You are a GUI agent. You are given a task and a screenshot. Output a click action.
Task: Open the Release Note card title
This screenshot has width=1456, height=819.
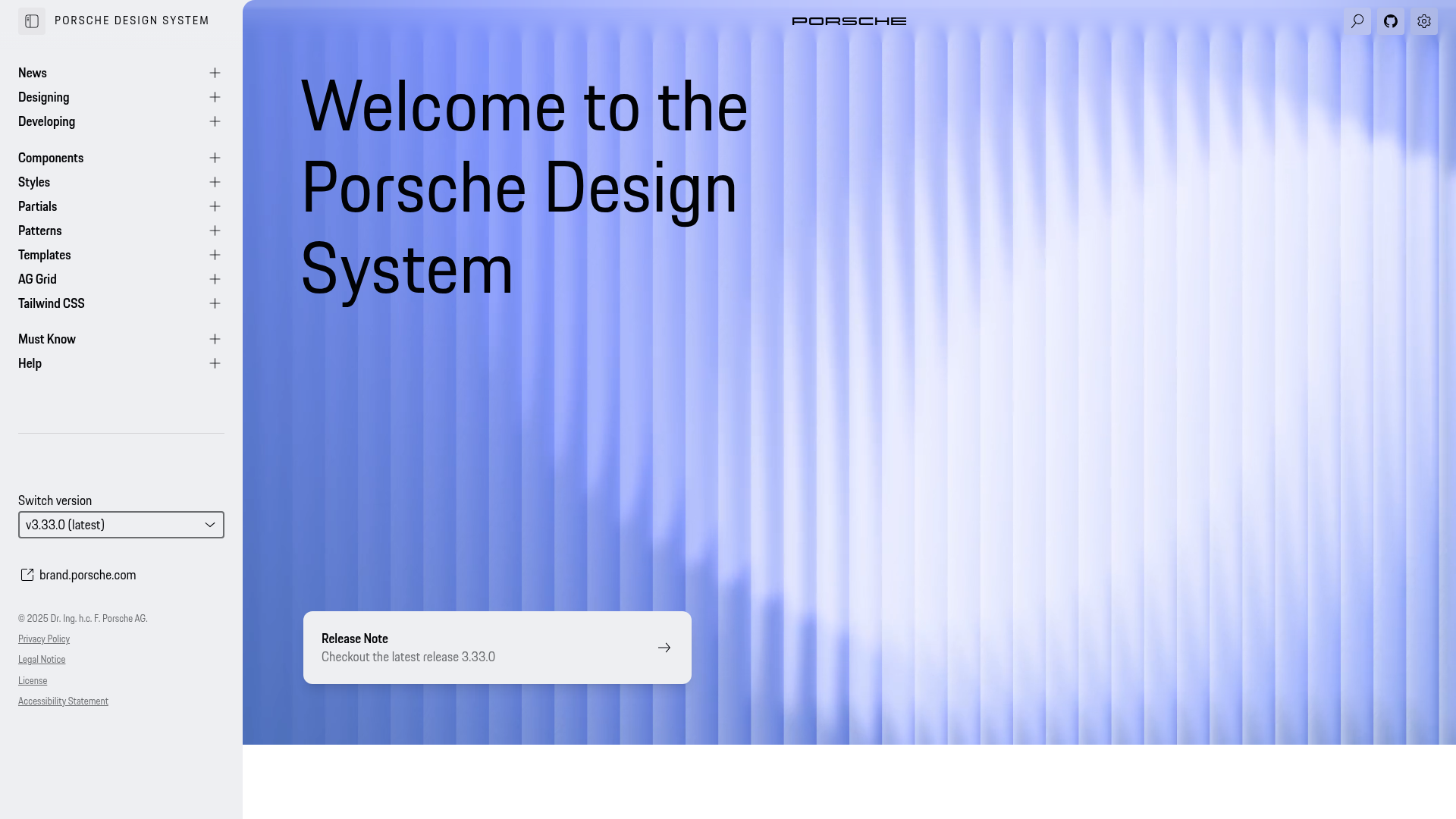tap(355, 639)
